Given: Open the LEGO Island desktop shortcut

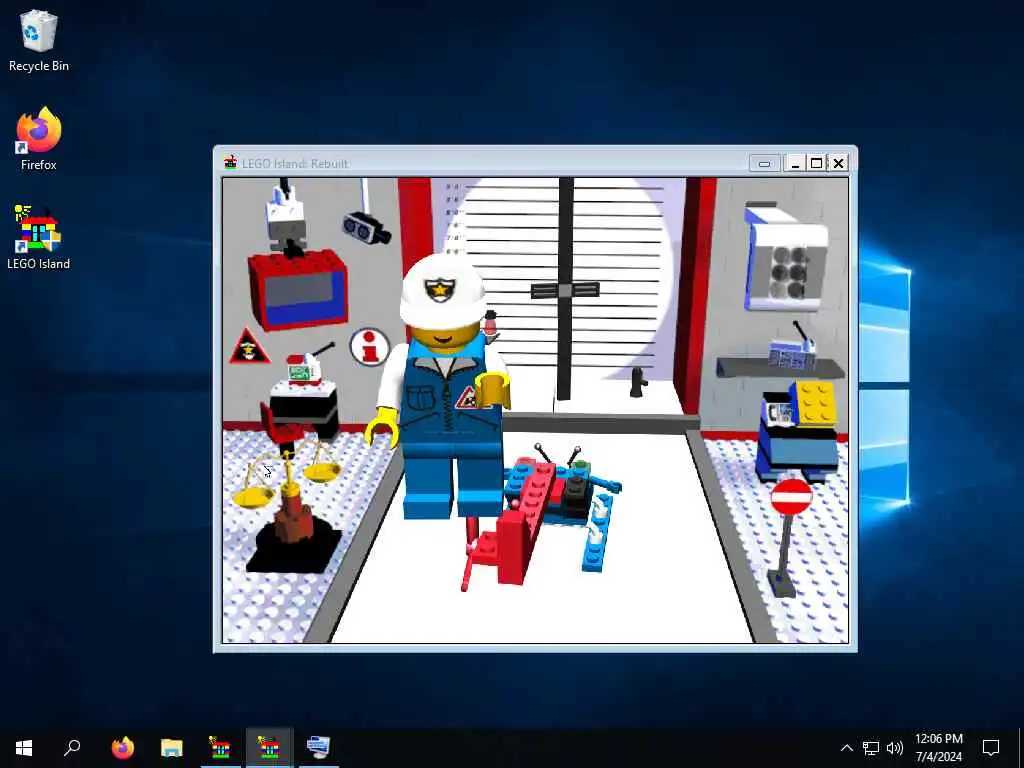Looking at the screenshot, I should click(39, 237).
